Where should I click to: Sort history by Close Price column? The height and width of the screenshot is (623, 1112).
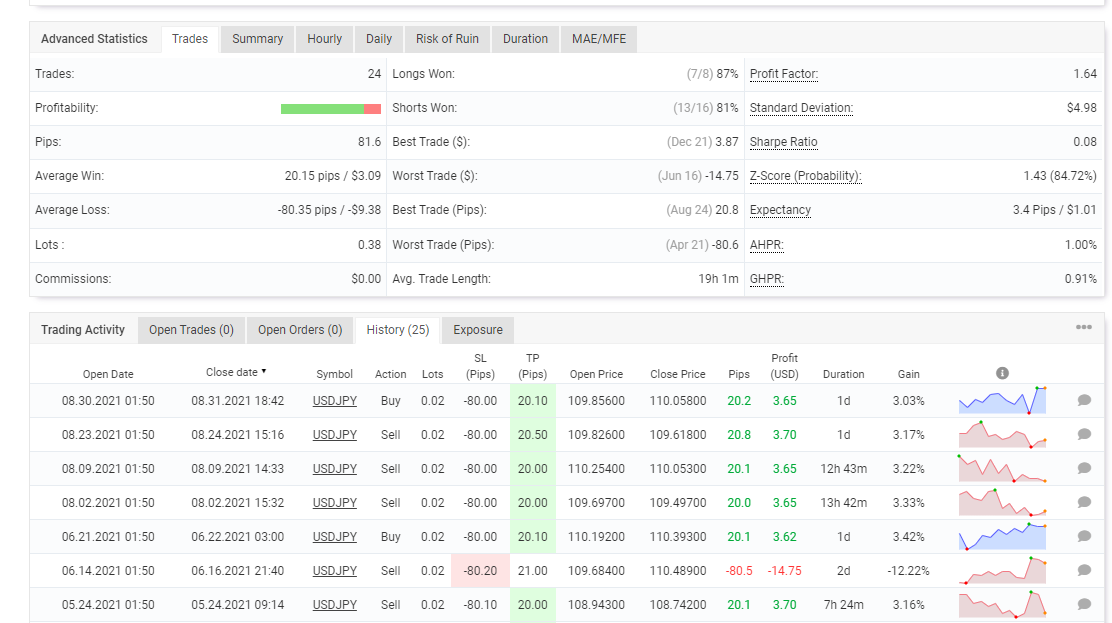coord(678,374)
